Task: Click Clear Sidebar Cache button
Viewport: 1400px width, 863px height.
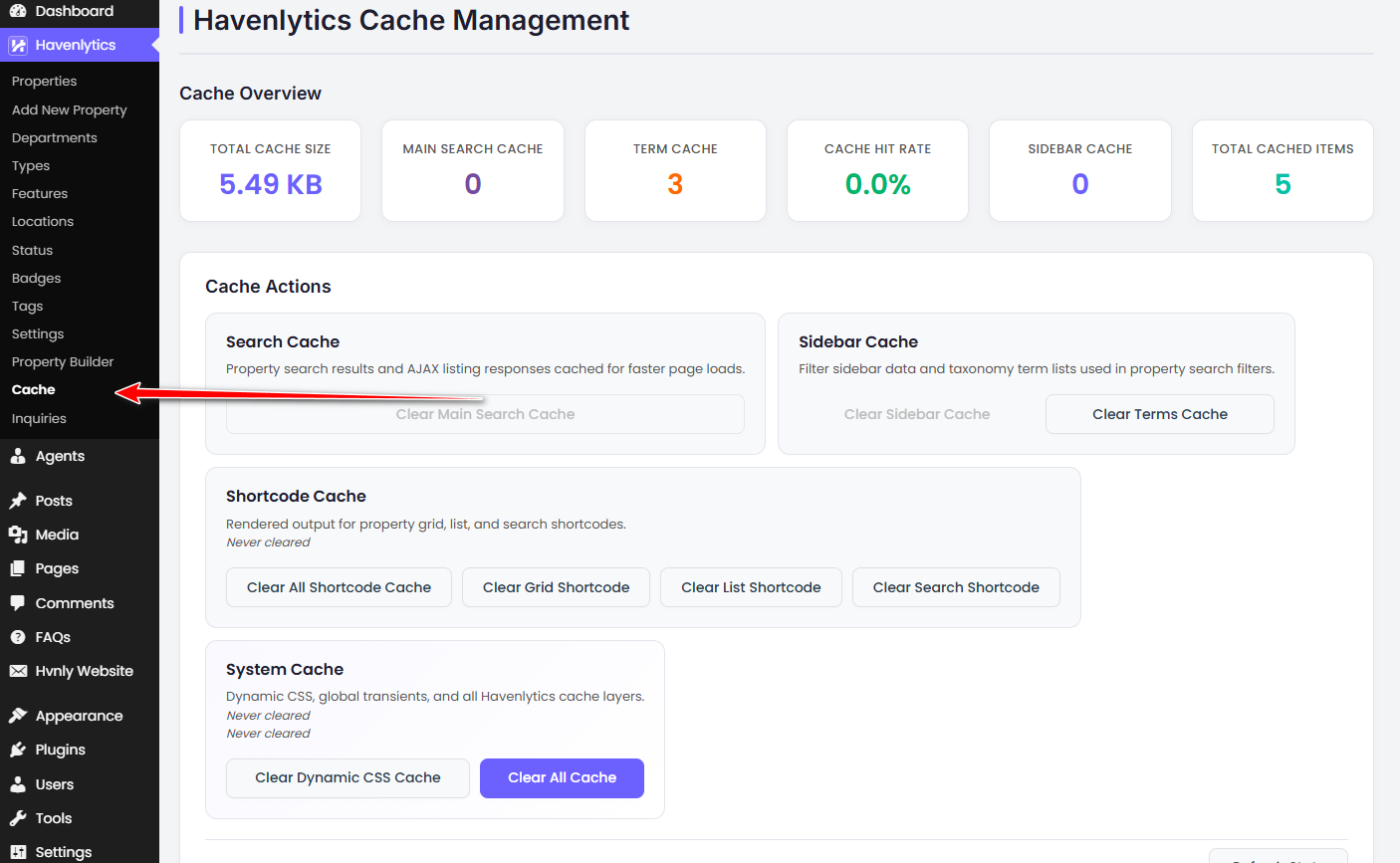Action: click(x=917, y=414)
